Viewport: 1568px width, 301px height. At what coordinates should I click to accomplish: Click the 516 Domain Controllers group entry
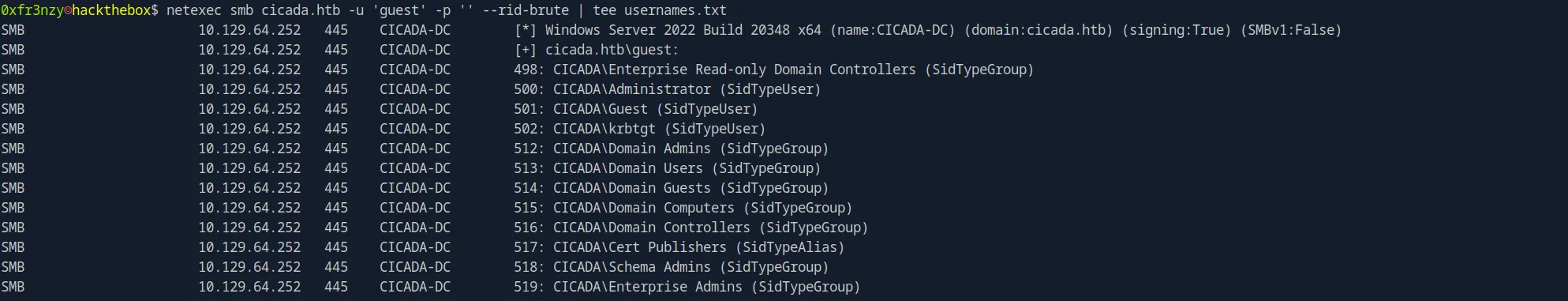point(691,228)
